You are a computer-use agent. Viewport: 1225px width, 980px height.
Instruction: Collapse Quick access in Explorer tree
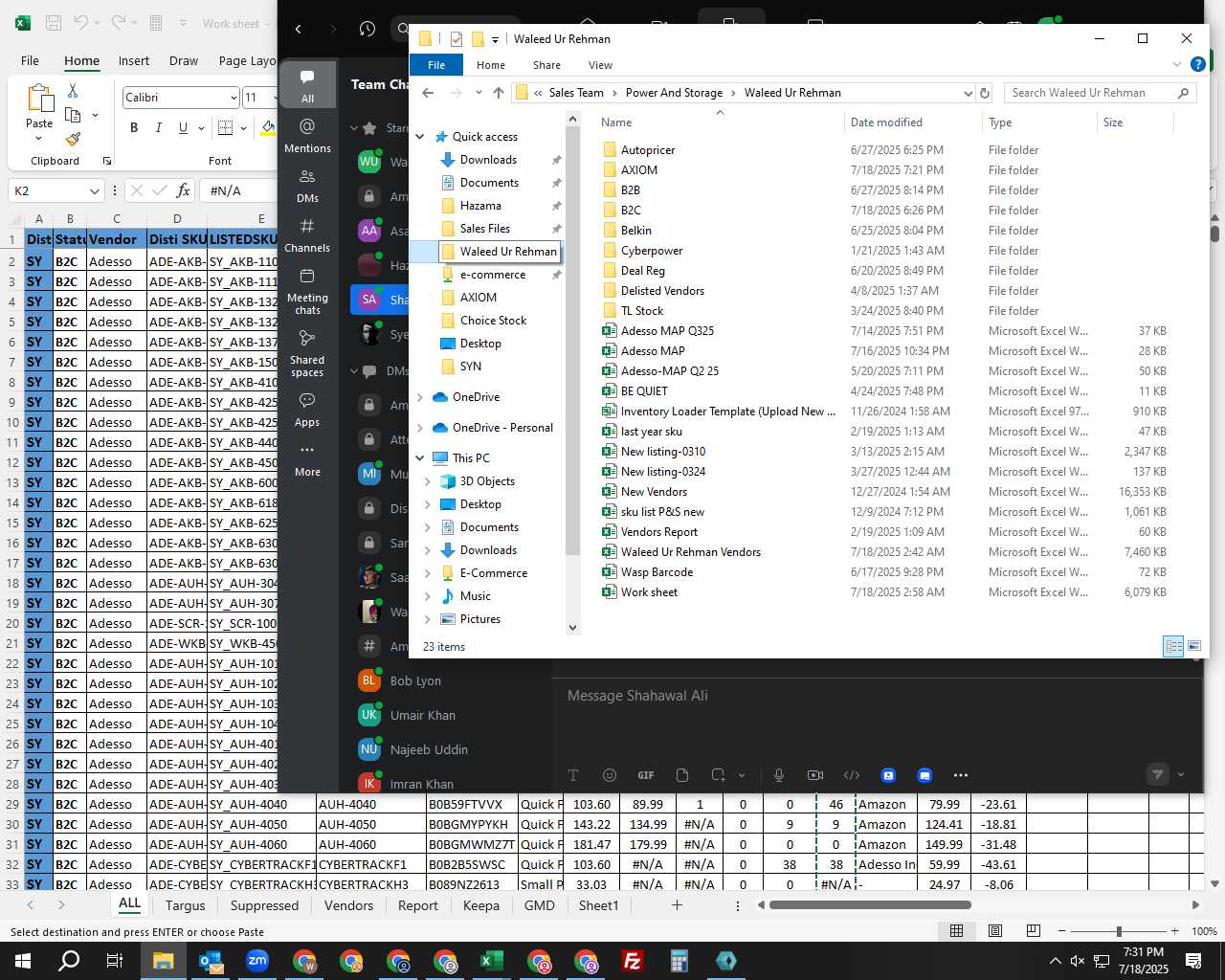pyautogui.click(x=420, y=137)
